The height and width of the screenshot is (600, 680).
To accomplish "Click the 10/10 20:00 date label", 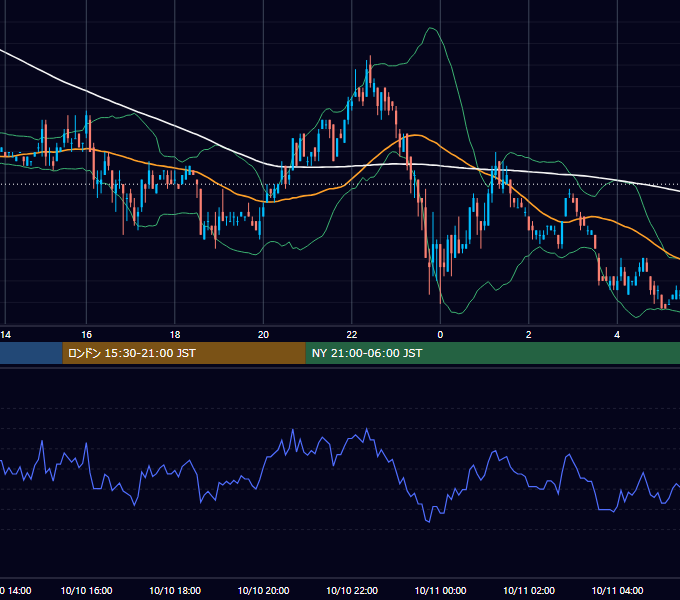I will (x=263, y=590).
